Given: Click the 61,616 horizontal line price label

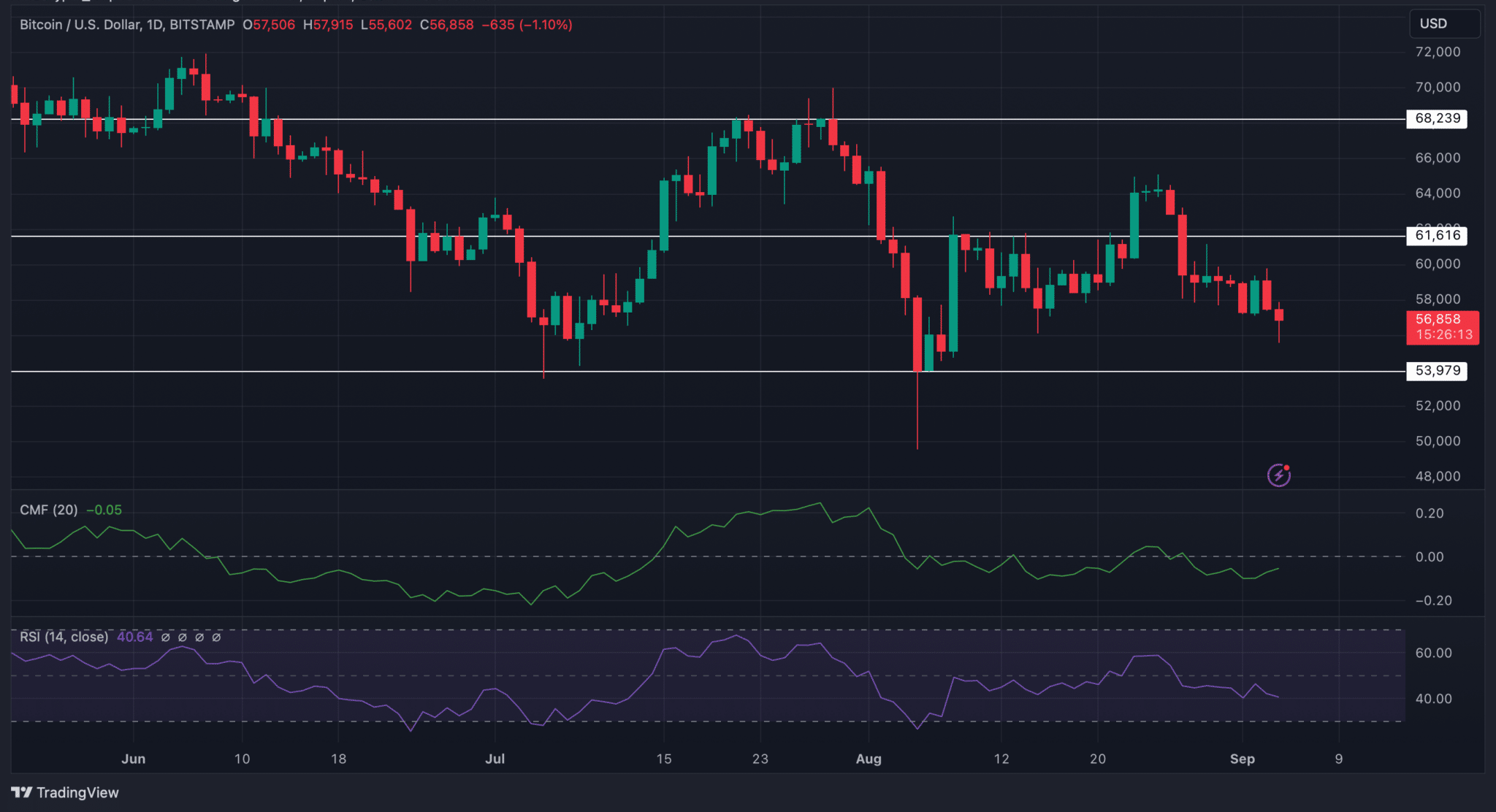Looking at the screenshot, I should pyautogui.click(x=1437, y=235).
